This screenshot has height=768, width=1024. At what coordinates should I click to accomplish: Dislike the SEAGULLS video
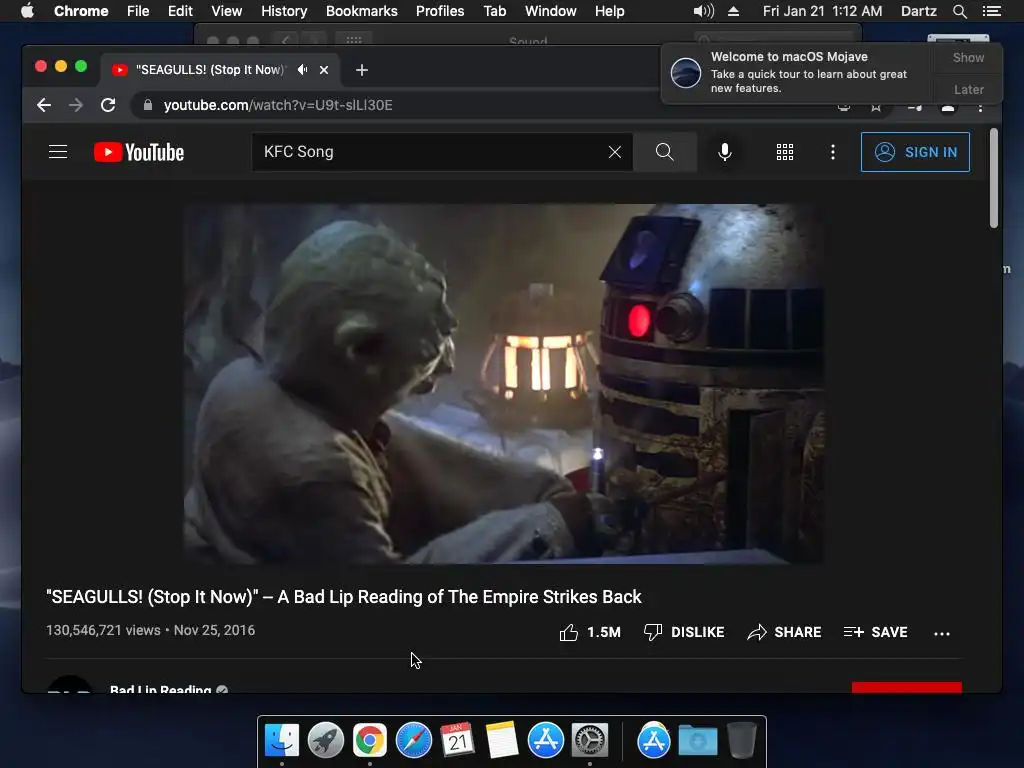684,632
